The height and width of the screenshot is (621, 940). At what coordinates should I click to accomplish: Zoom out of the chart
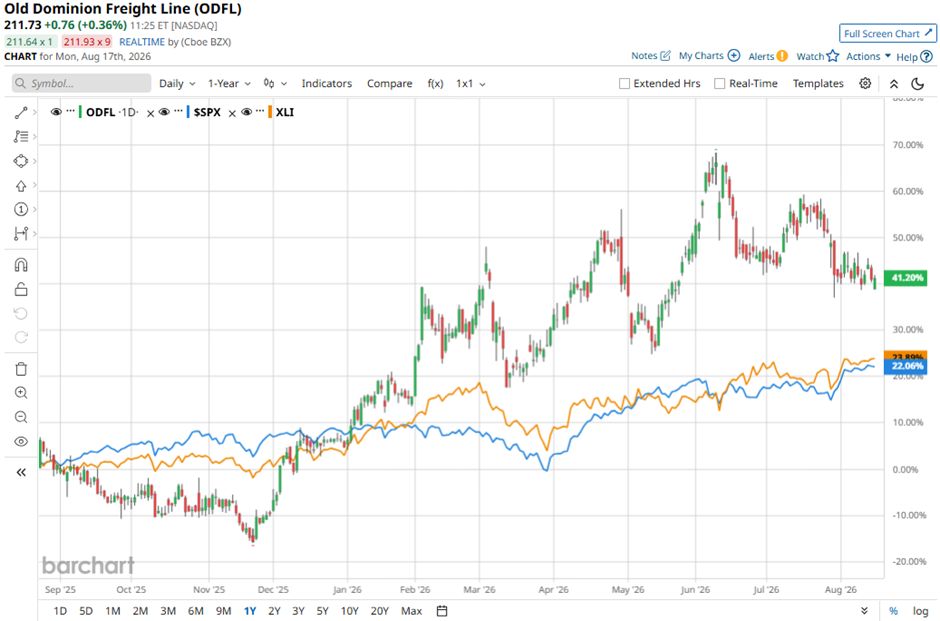(21, 417)
